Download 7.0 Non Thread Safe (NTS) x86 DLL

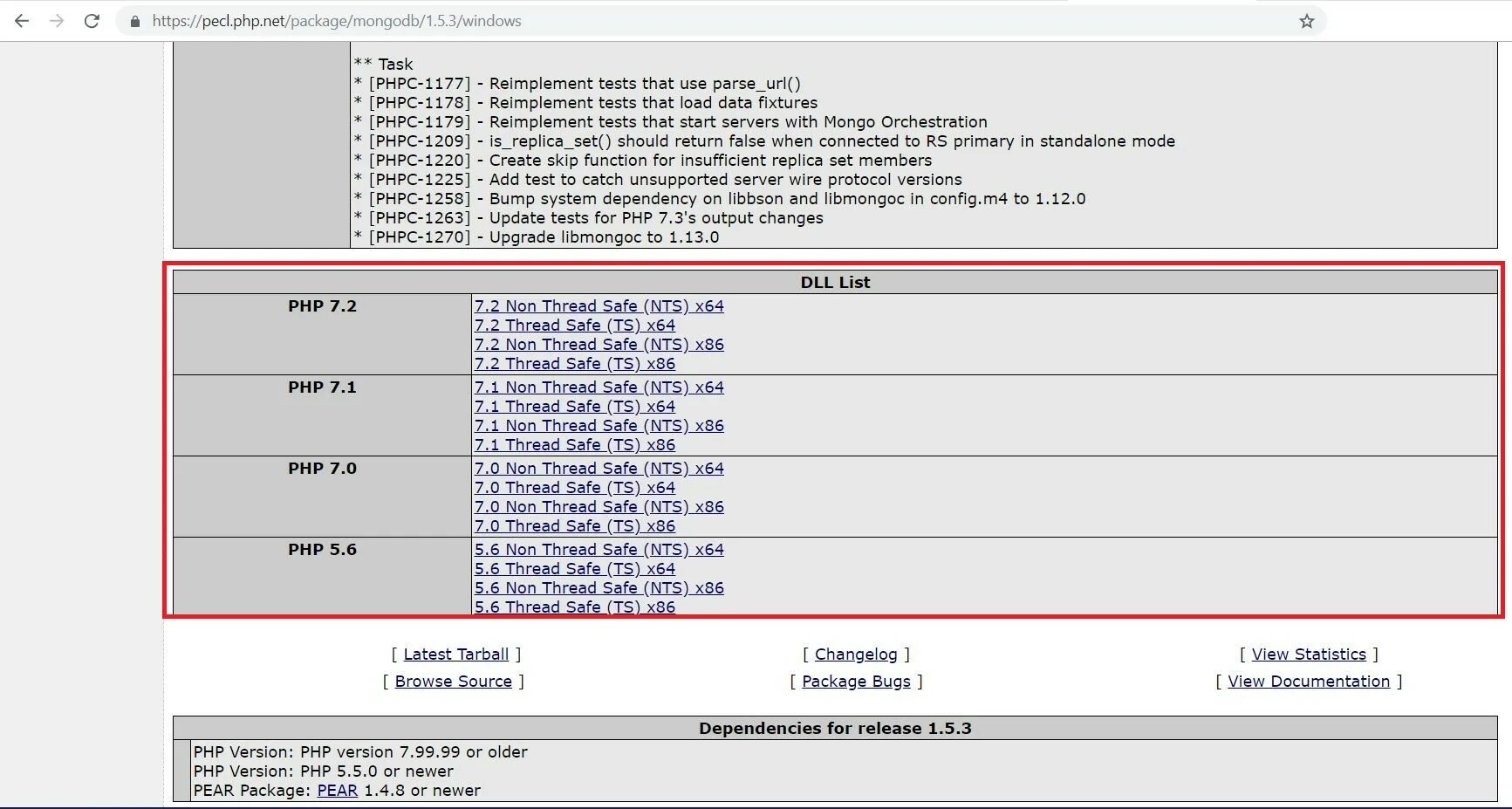(x=599, y=507)
